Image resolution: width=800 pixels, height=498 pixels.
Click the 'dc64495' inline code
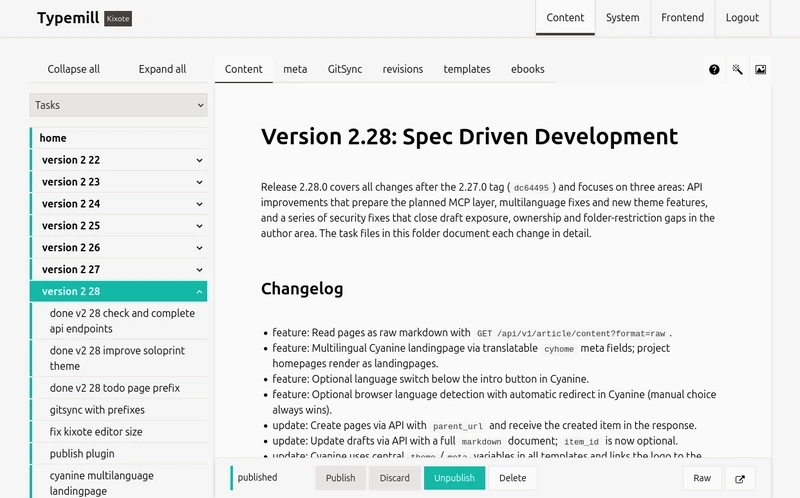(x=531, y=188)
